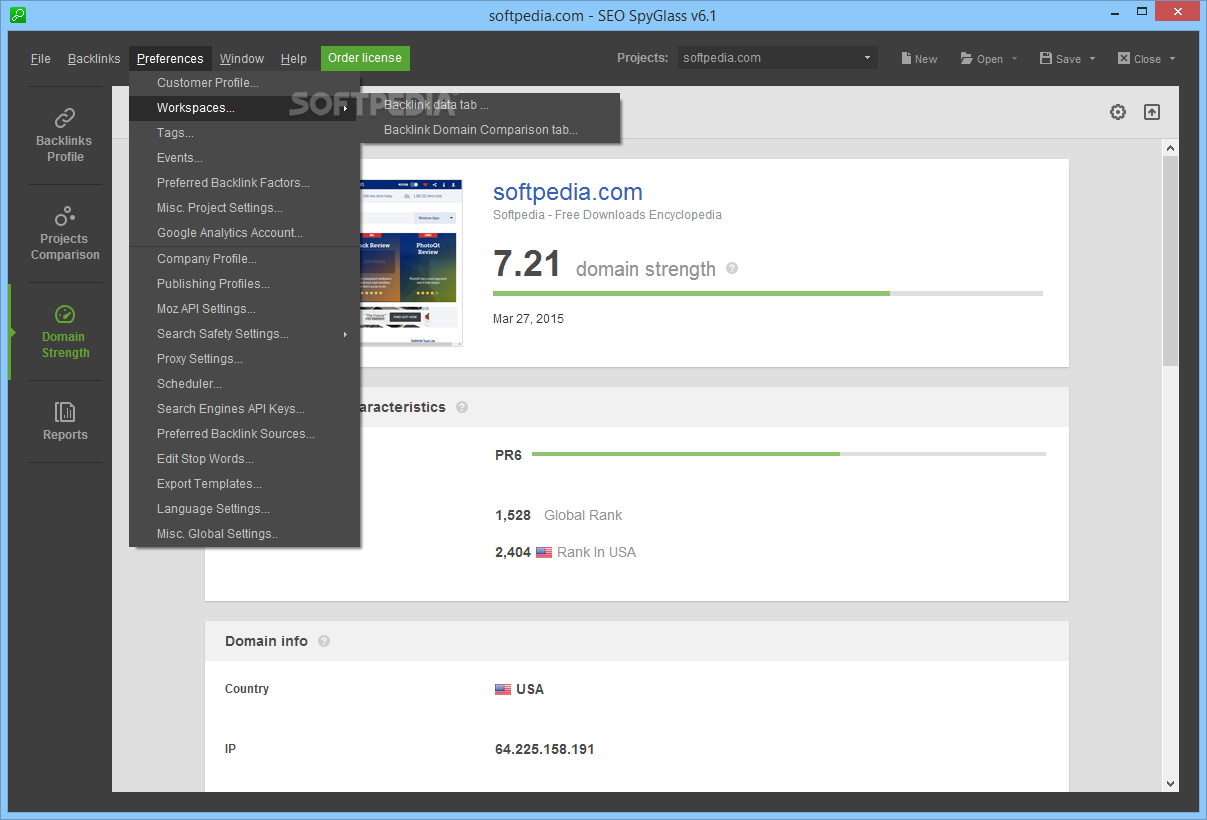Click the Open folder icon
Screen dimensions: 1207x820
click(966, 58)
